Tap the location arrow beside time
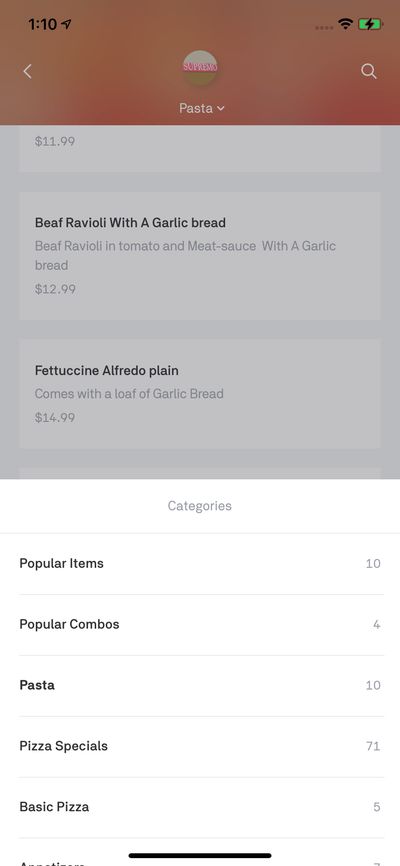The width and height of the screenshot is (400, 866). [x=67, y=24]
